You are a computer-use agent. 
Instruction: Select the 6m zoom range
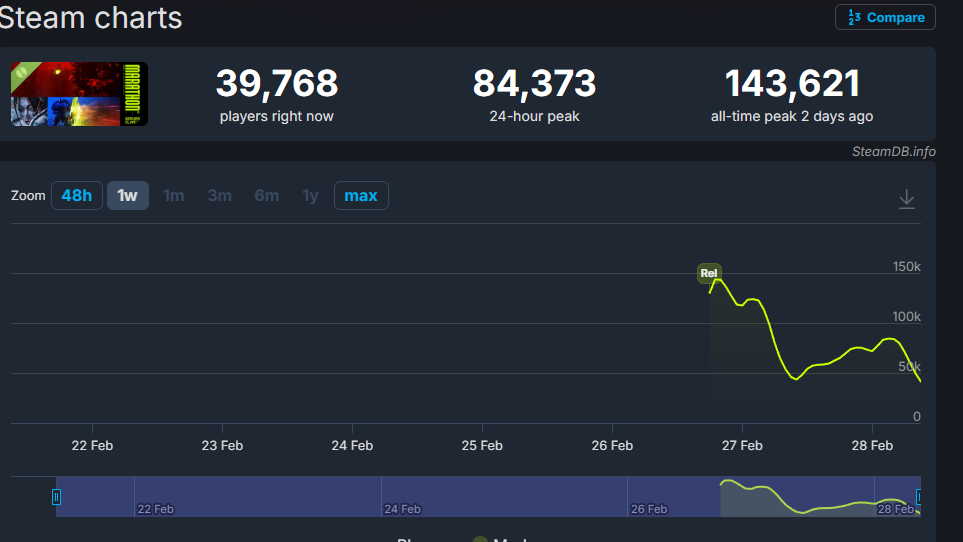(x=267, y=195)
